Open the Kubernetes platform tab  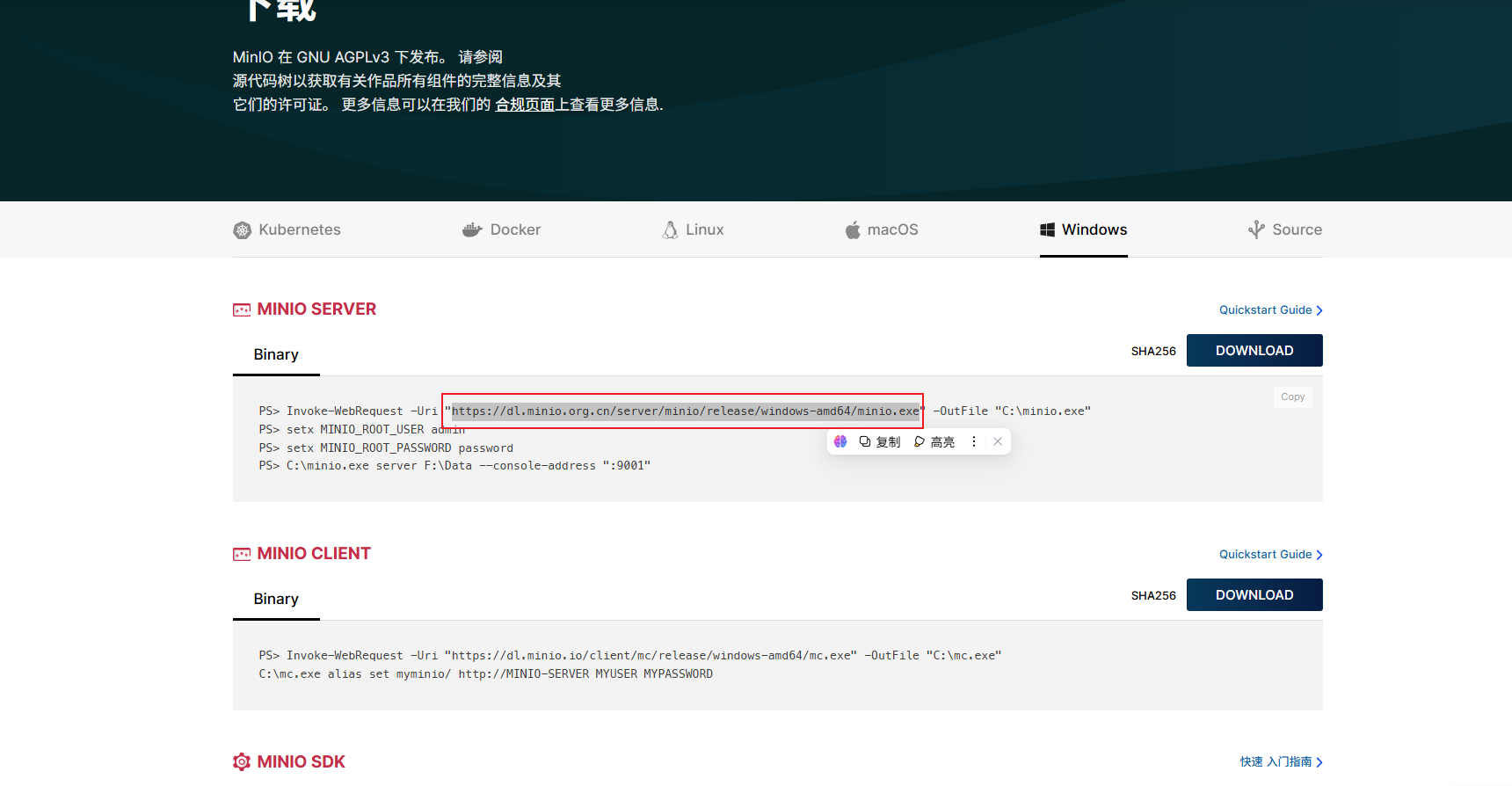[287, 229]
